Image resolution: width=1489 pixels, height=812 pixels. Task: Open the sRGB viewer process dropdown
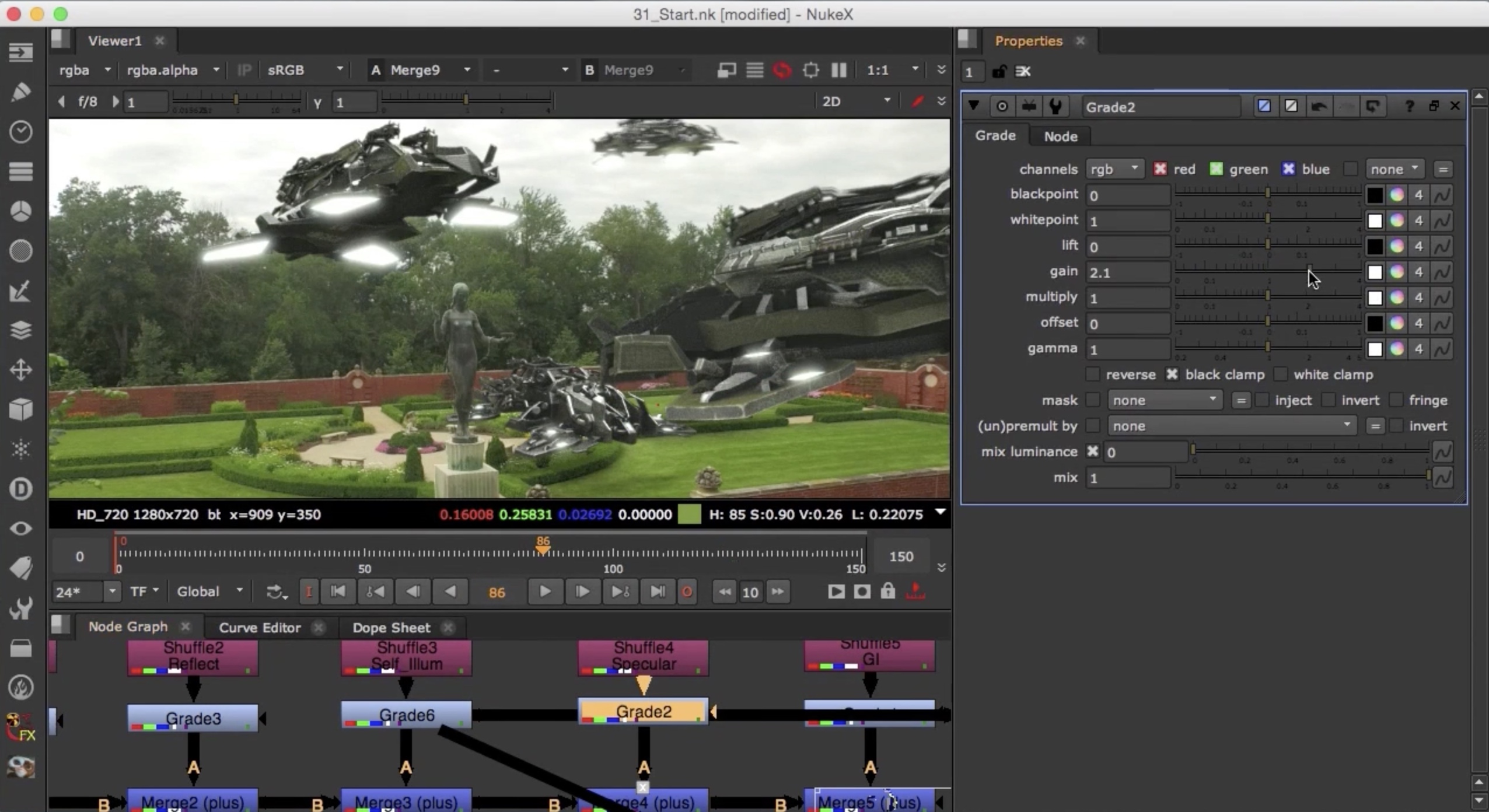pyautogui.click(x=305, y=71)
